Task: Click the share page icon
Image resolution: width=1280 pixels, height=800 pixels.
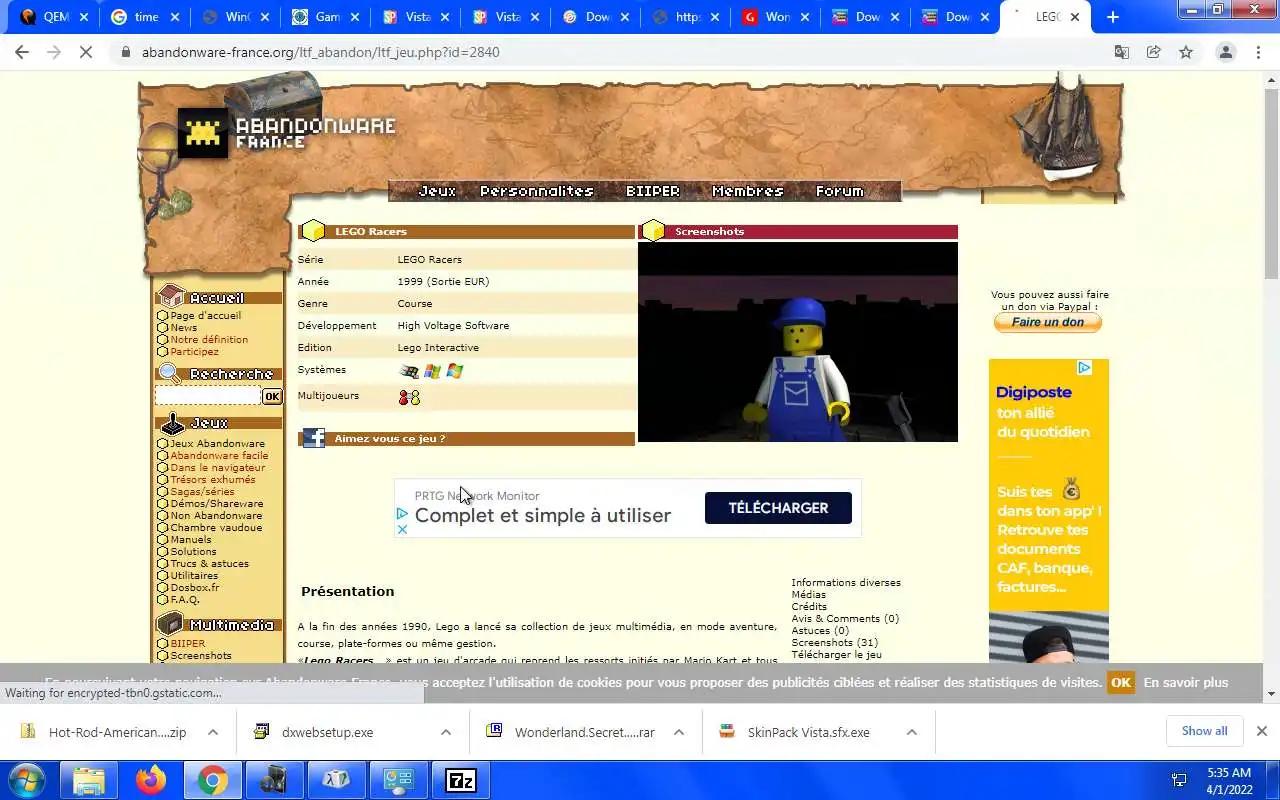Action: 1154,52
